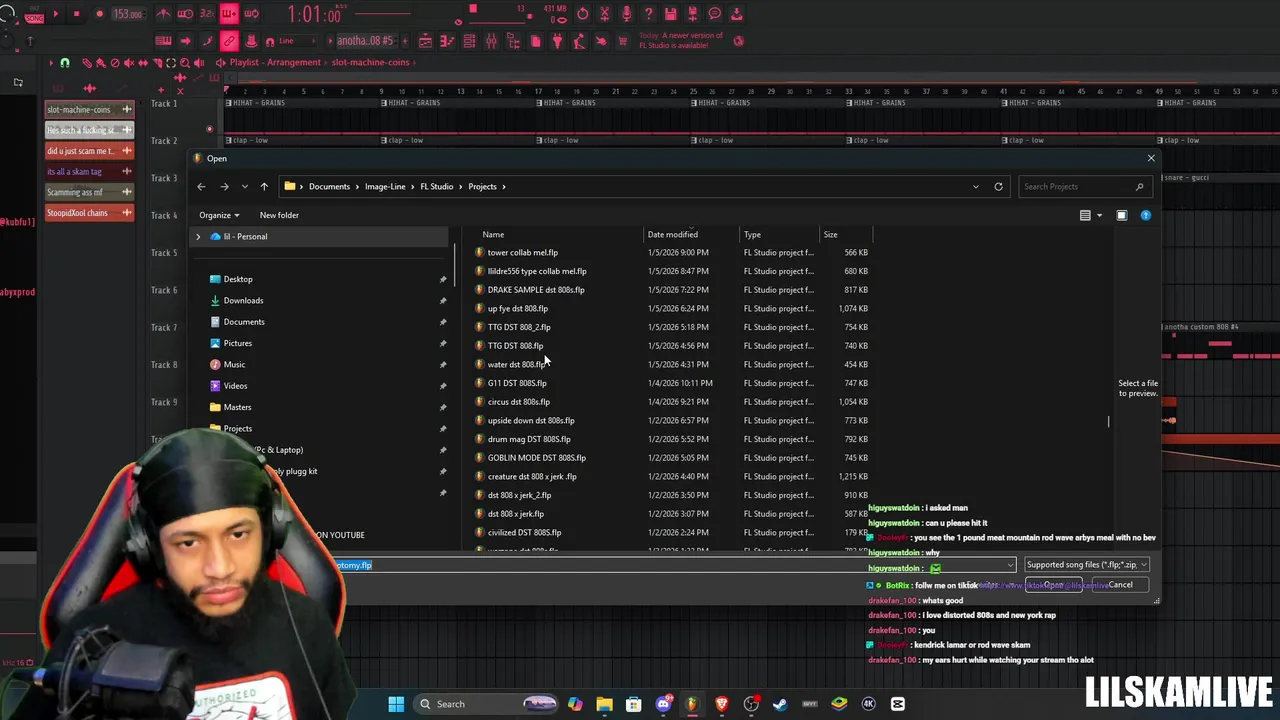The height and width of the screenshot is (720, 1280).
Task: Click the shopping cart icon in FL Studio
Action: [x=622, y=41]
